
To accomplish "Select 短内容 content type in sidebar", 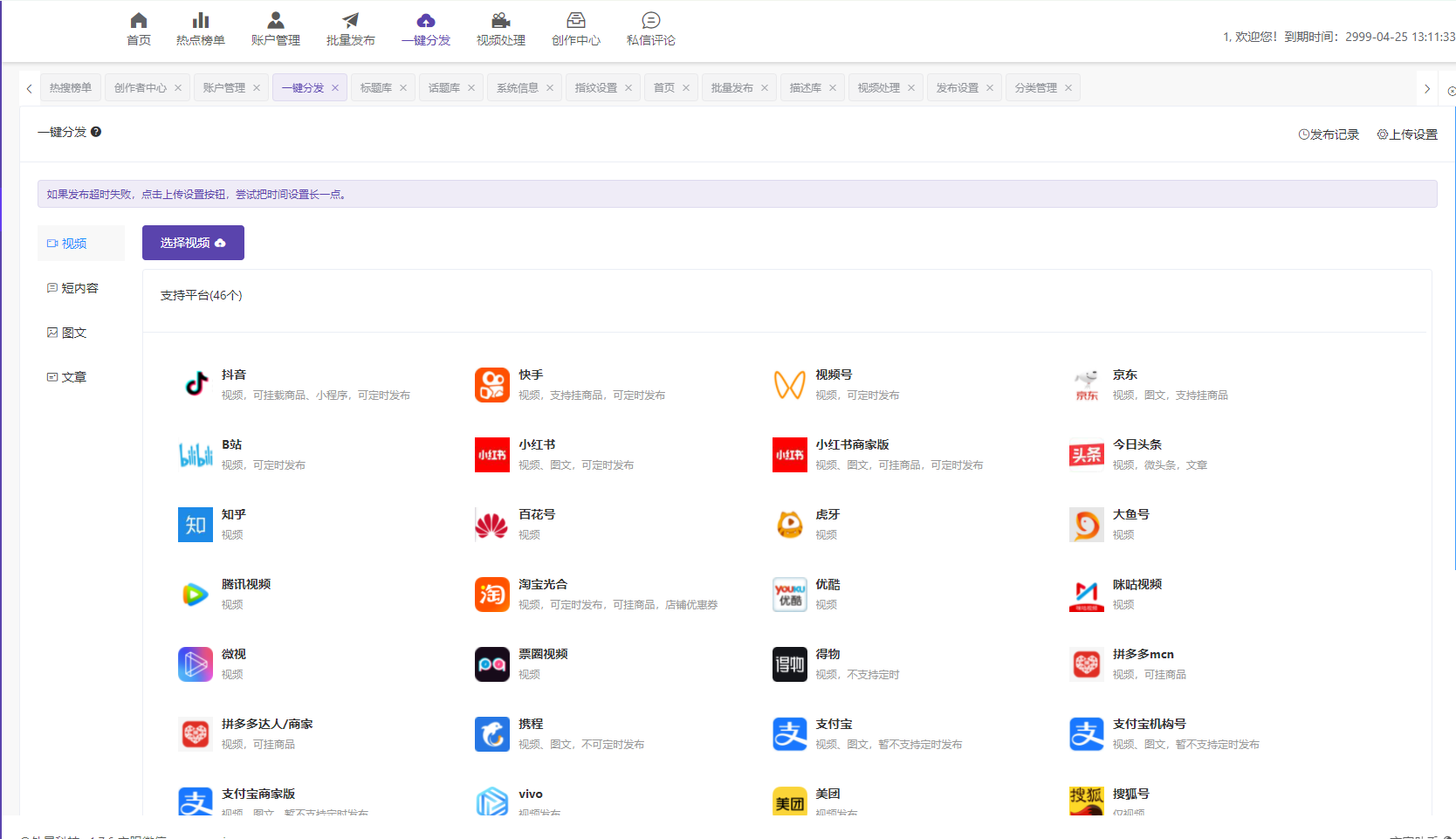I will pyautogui.click(x=81, y=287).
